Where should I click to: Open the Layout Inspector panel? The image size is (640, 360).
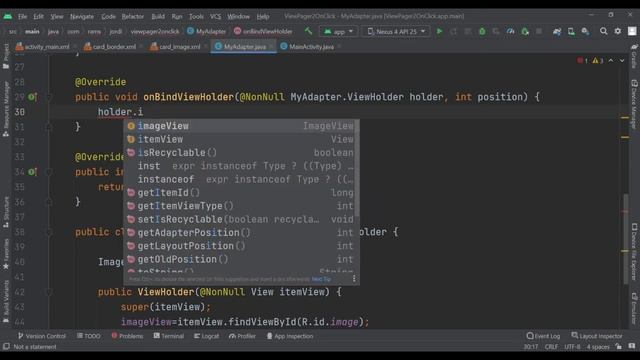tap(597, 336)
